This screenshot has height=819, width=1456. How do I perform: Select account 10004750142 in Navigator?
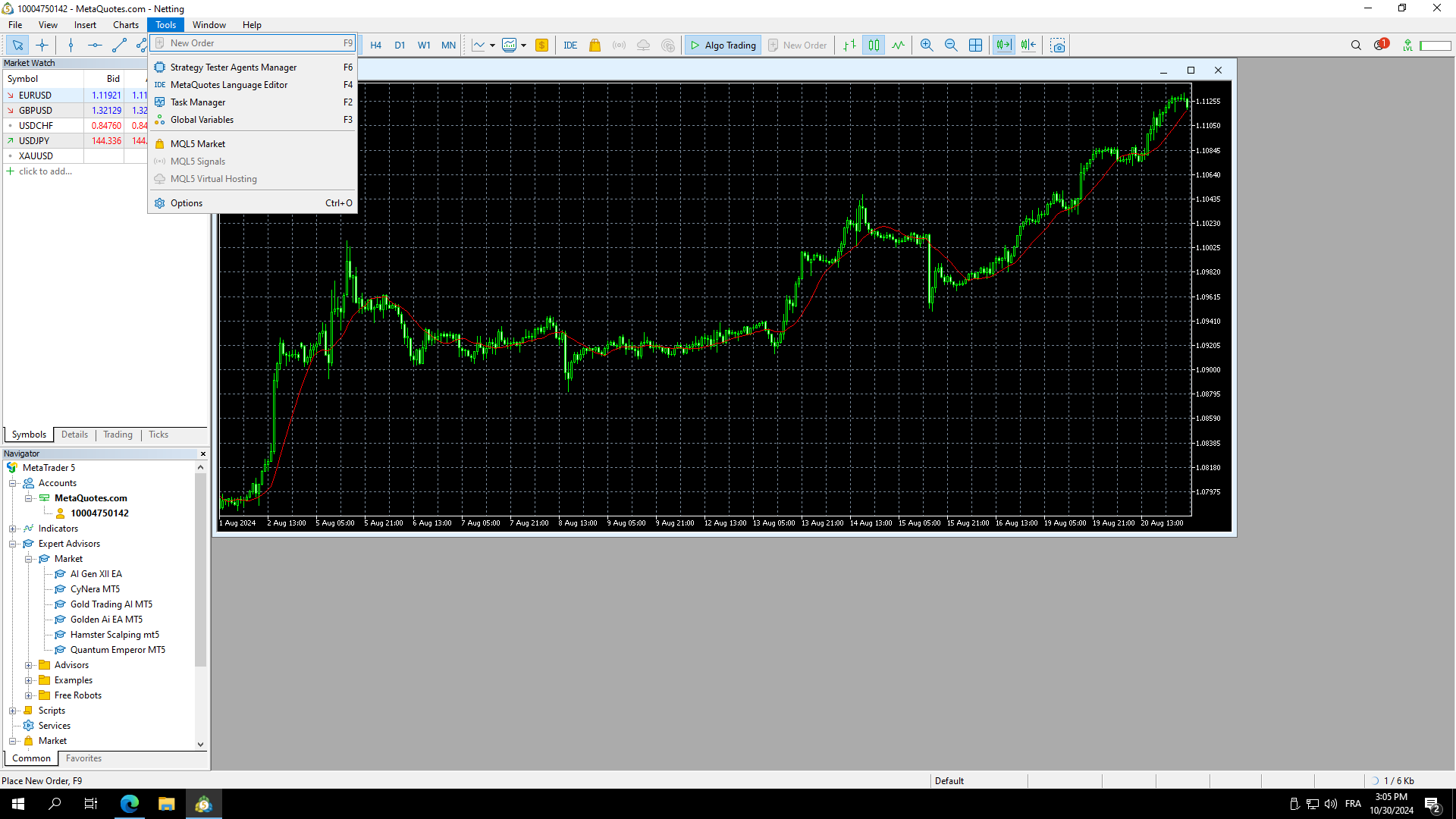99,513
